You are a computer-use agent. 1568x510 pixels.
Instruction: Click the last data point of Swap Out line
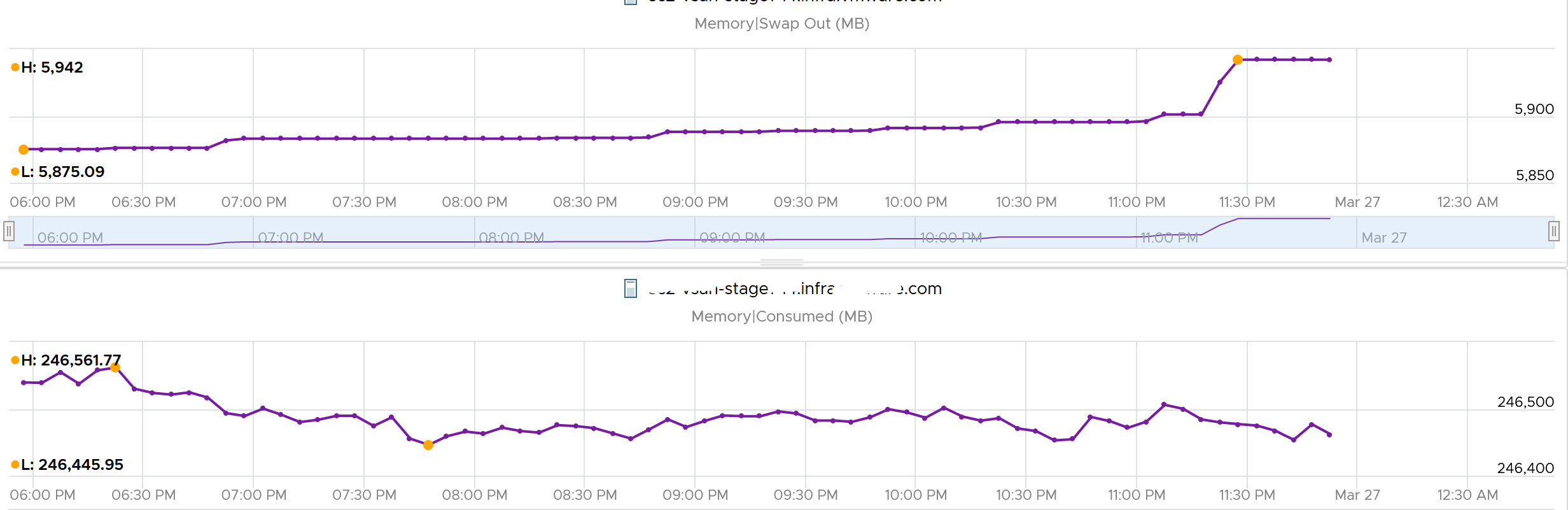click(1329, 60)
